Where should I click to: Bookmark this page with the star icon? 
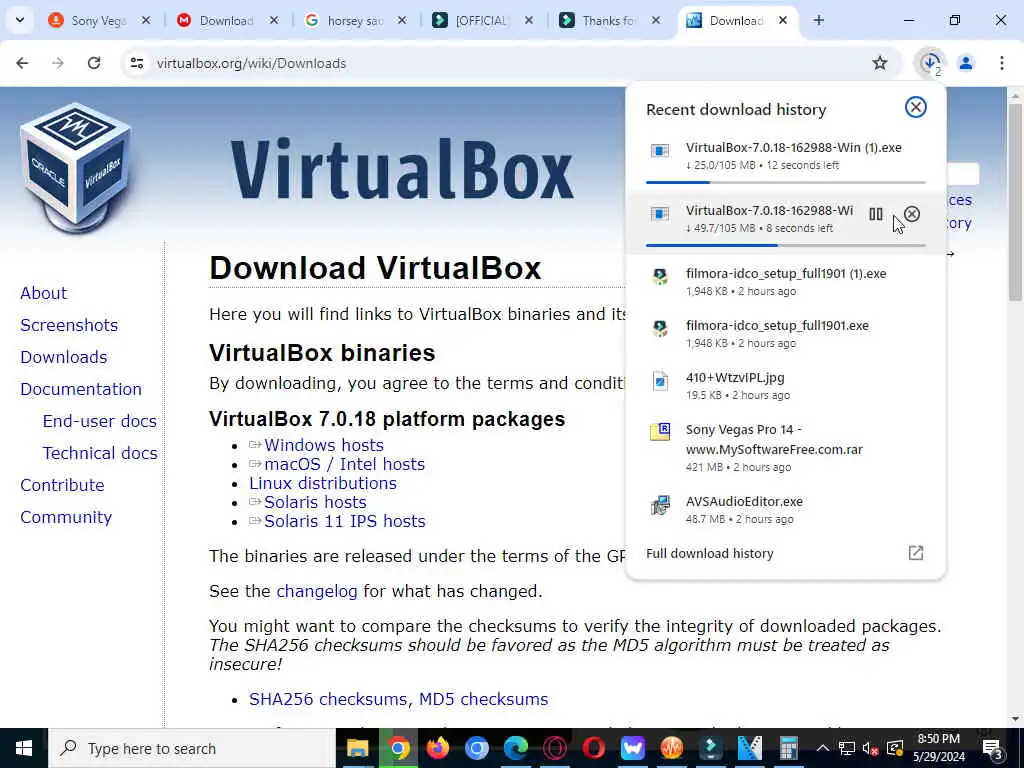880,63
